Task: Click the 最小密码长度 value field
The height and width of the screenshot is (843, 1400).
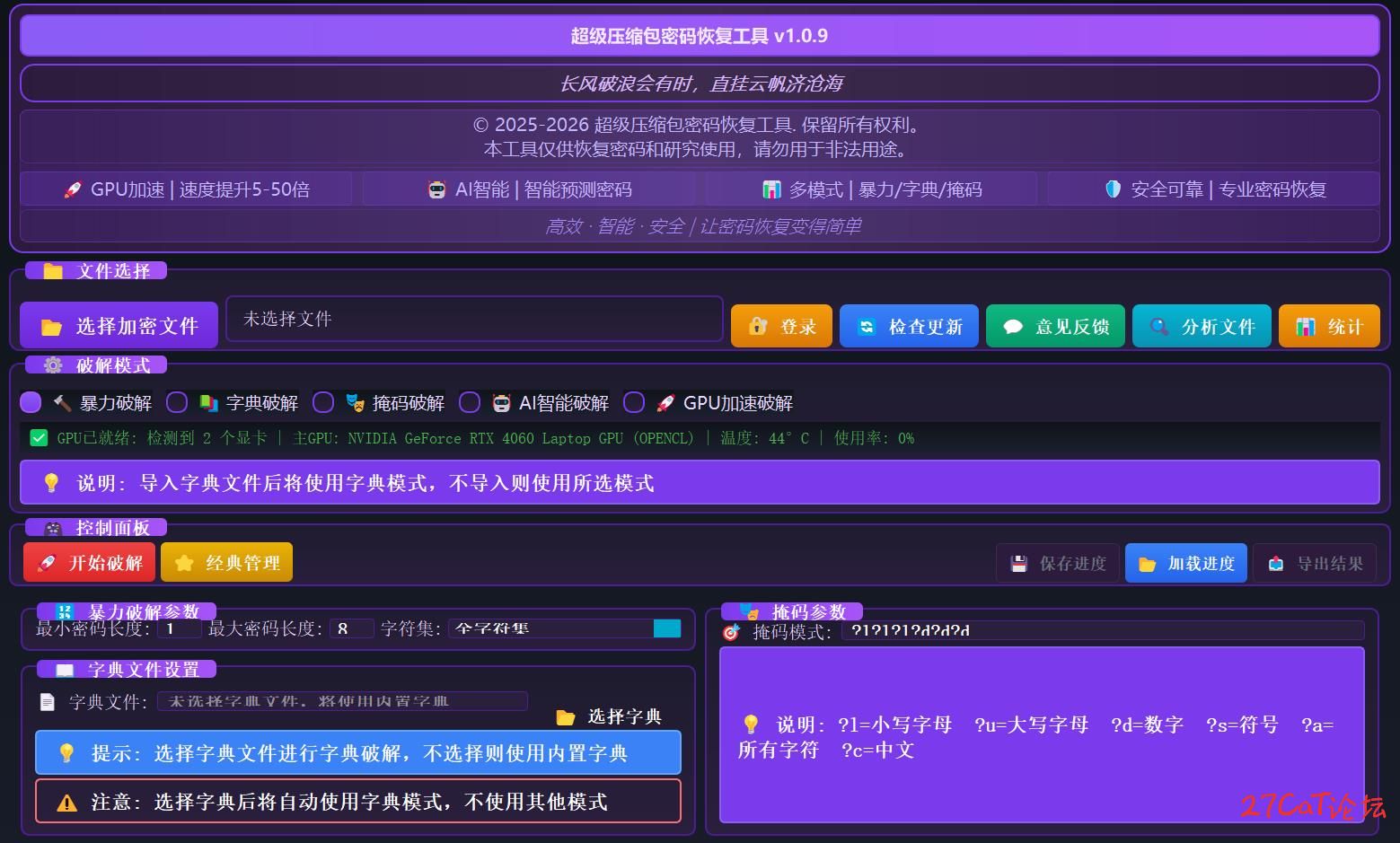Action: tap(179, 628)
